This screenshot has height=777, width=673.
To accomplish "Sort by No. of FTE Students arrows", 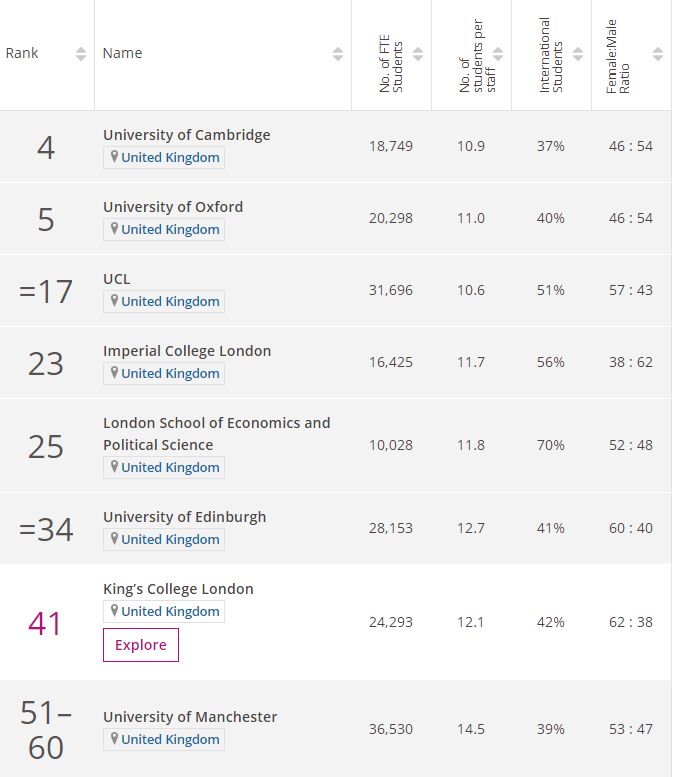I will click(418, 54).
